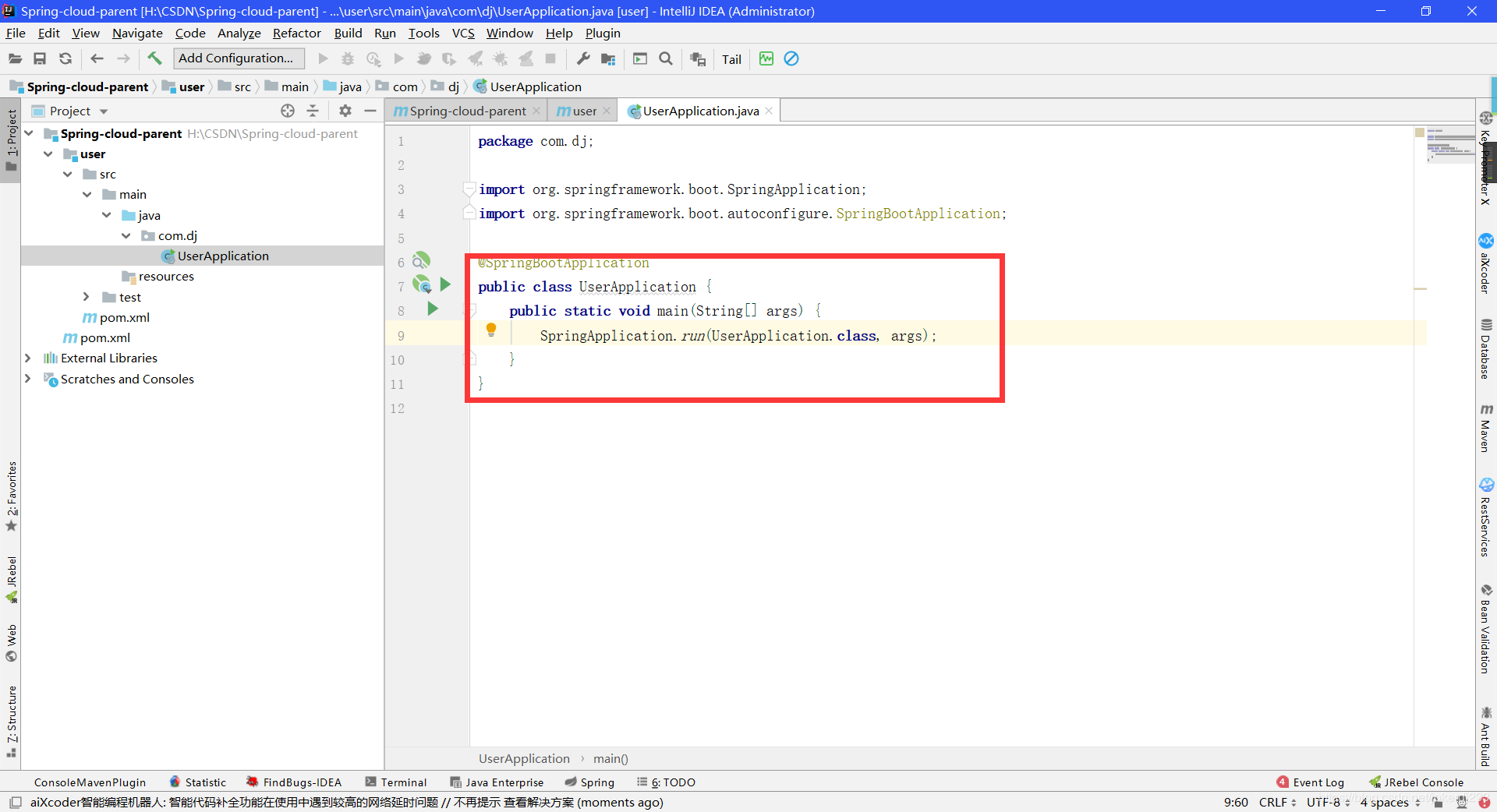Collapse the user module node
Image resolution: width=1497 pixels, height=812 pixels.
48,154
